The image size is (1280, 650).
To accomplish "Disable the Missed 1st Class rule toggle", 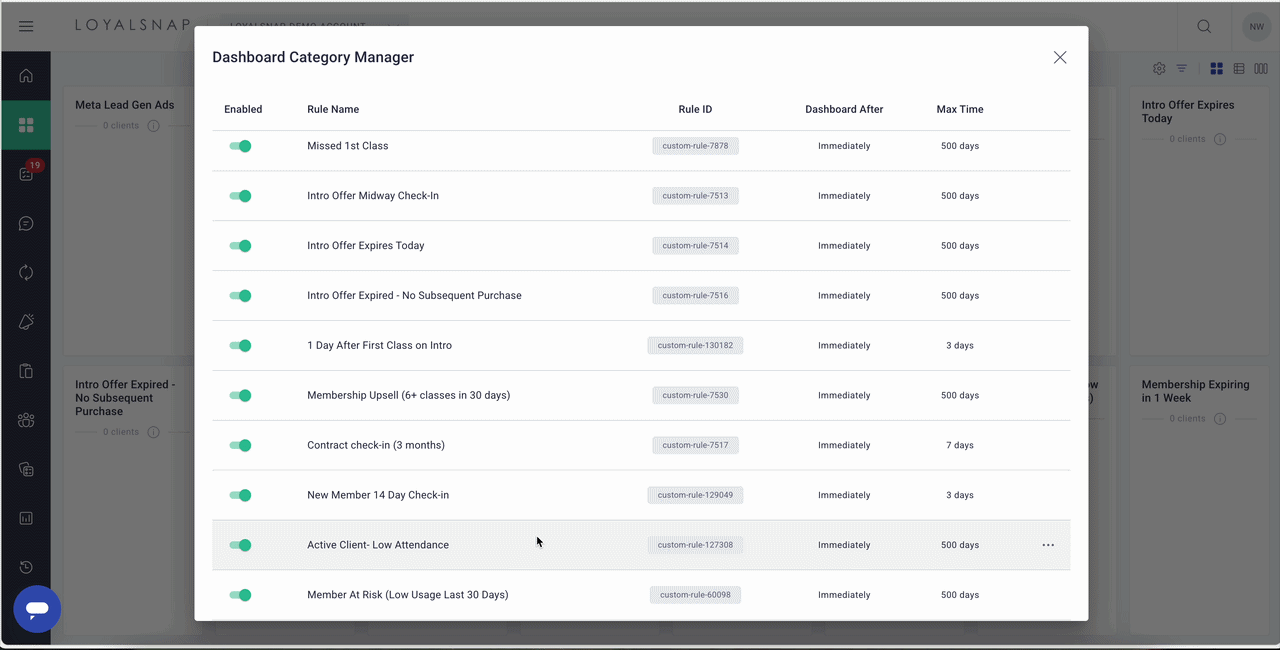I will click(x=240, y=146).
